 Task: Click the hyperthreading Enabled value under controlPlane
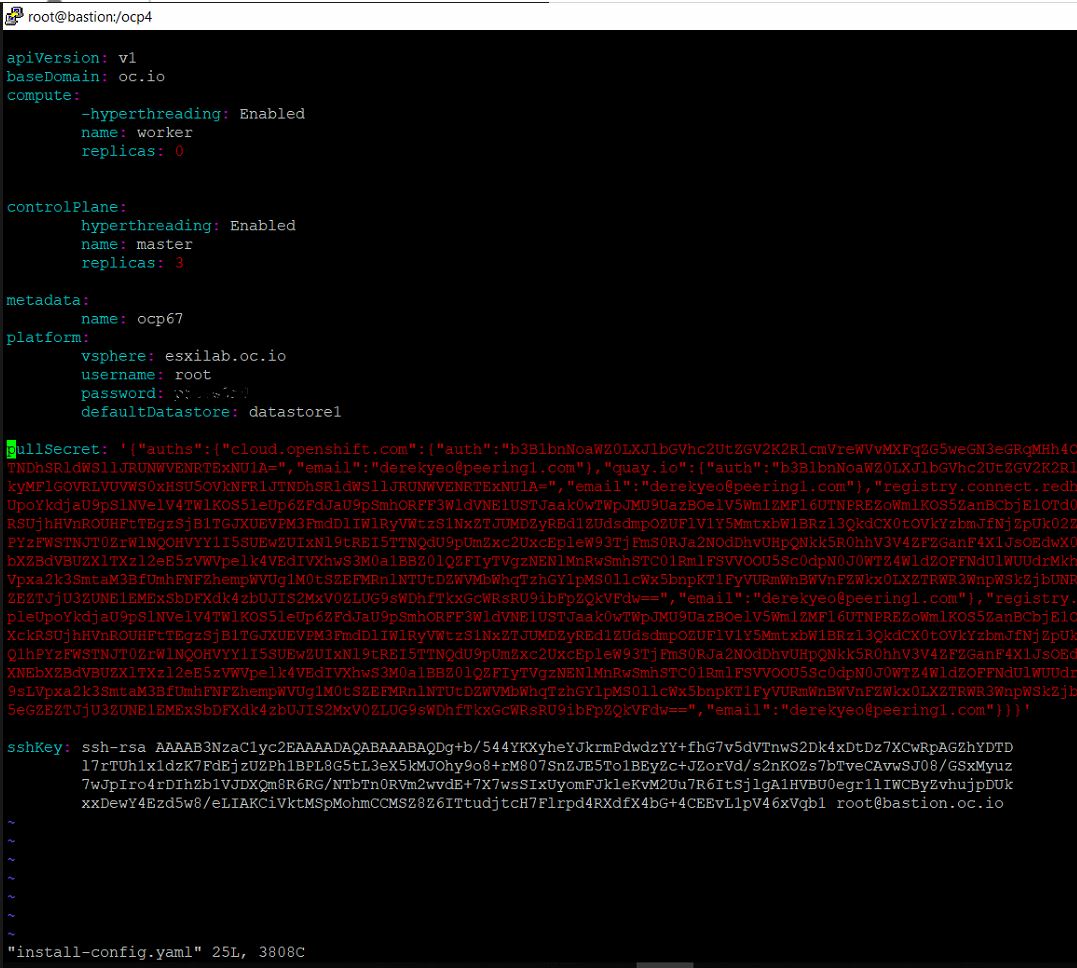(263, 225)
